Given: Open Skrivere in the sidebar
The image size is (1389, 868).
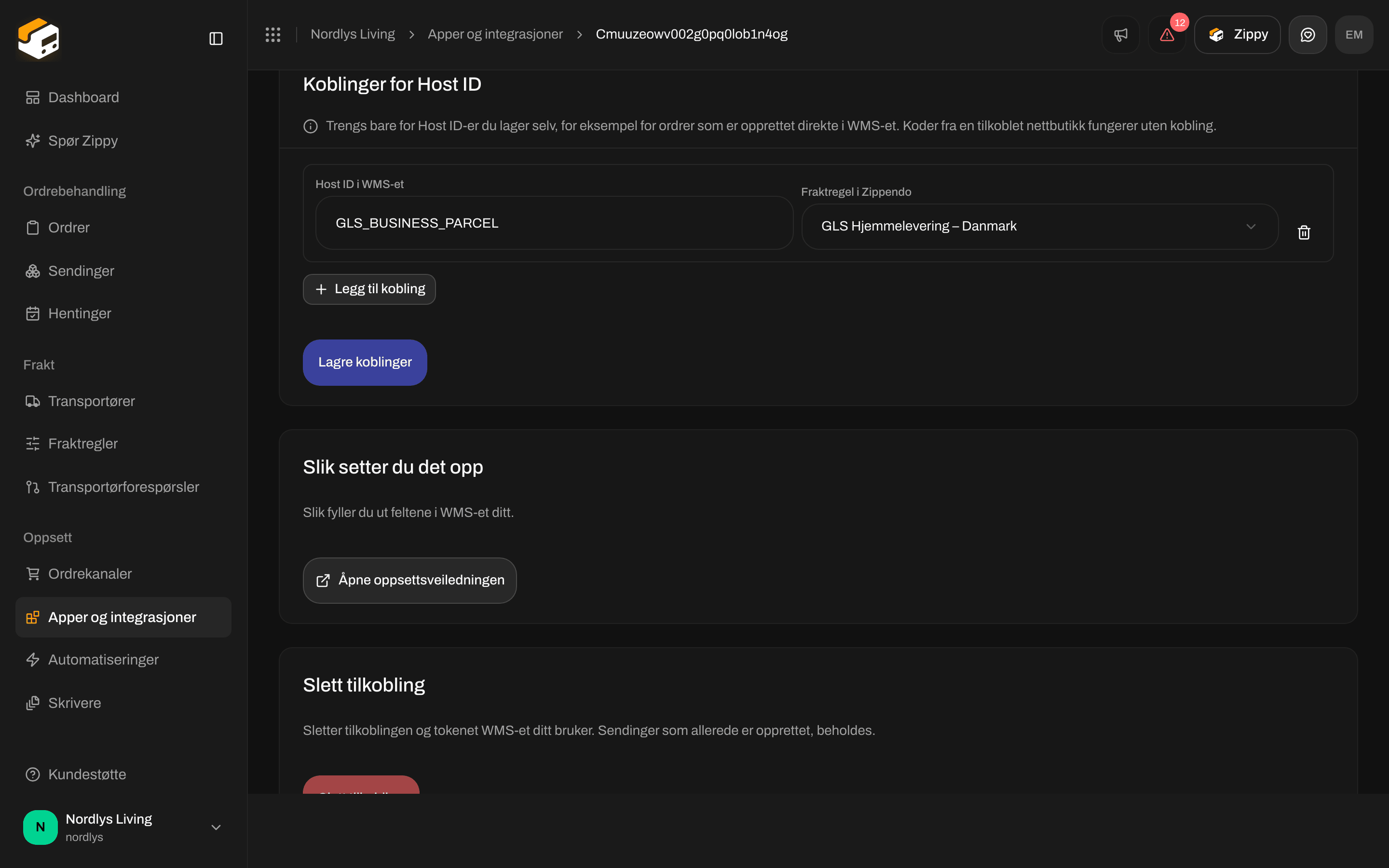Looking at the screenshot, I should (x=123, y=703).
